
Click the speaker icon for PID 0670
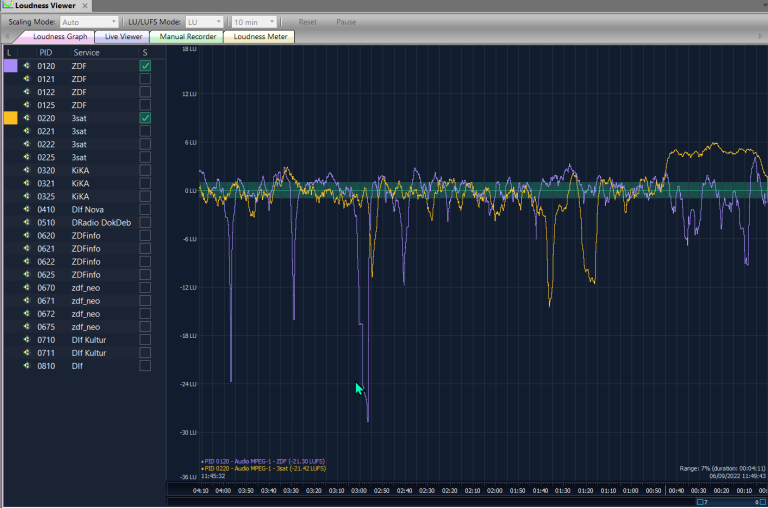[x=26, y=288]
